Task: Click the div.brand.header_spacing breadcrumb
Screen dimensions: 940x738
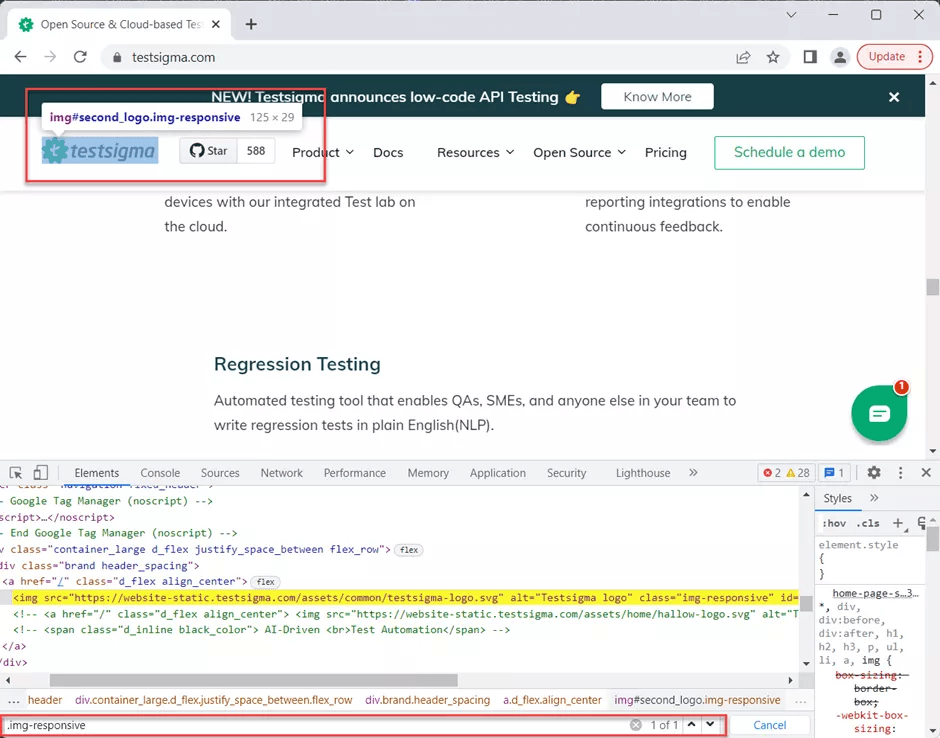Action: [427, 700]
